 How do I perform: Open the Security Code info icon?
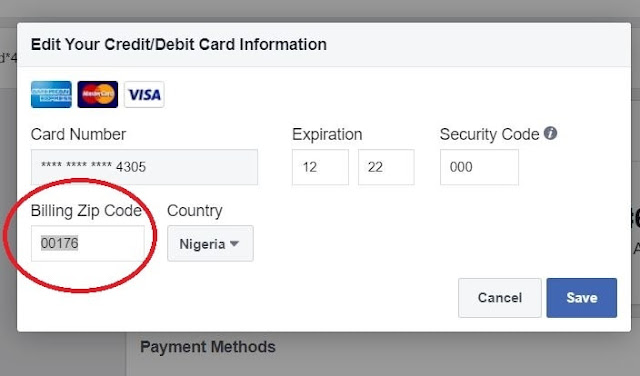550,133
